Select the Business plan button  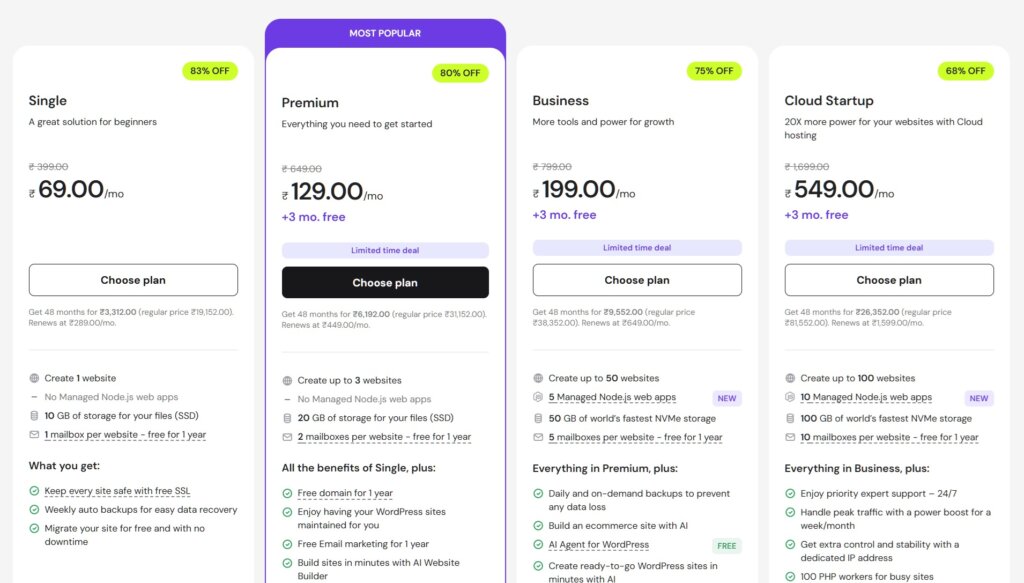pos(637,280)
